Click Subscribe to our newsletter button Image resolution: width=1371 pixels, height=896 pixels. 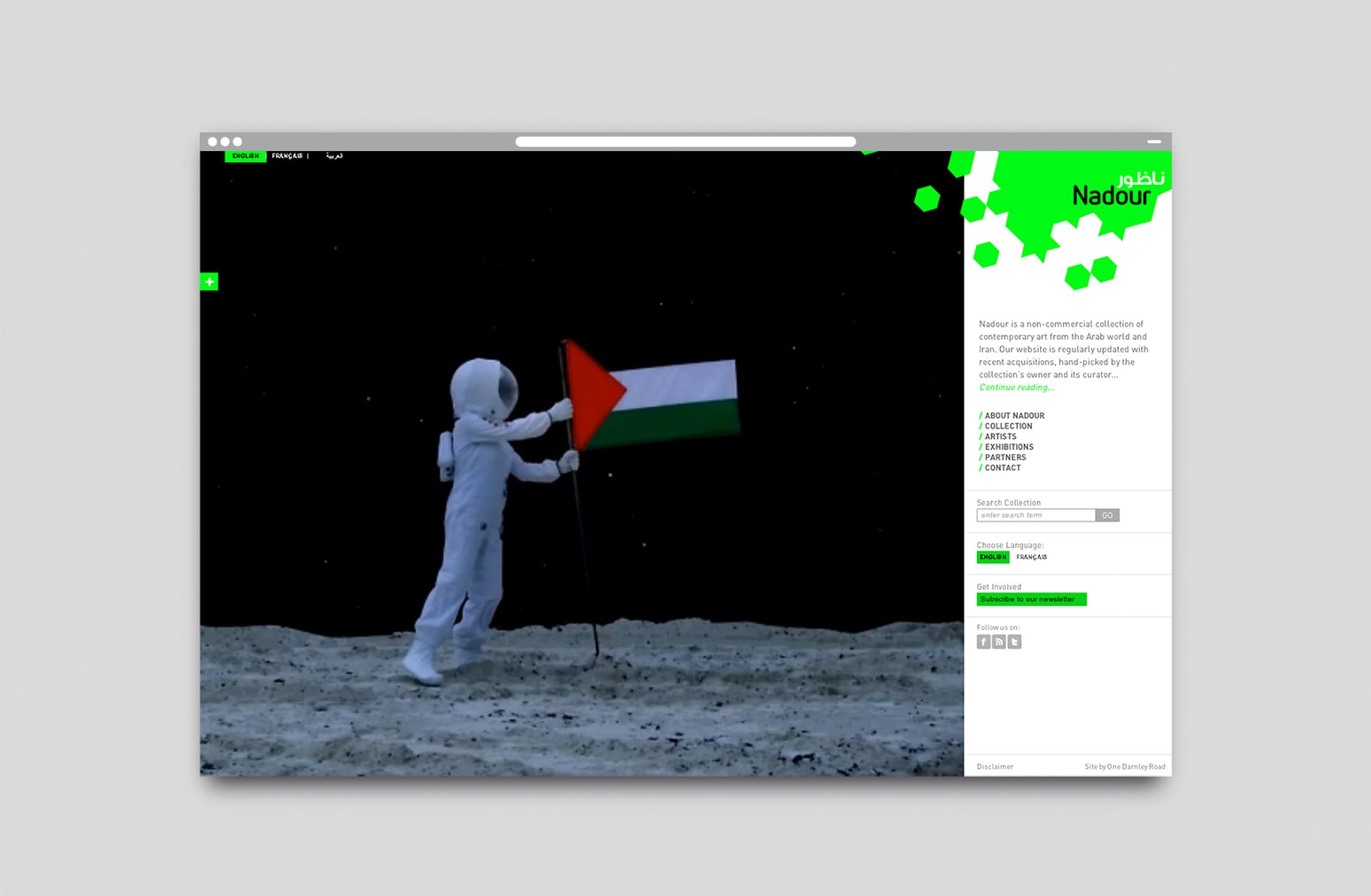tap(1031, 599)
